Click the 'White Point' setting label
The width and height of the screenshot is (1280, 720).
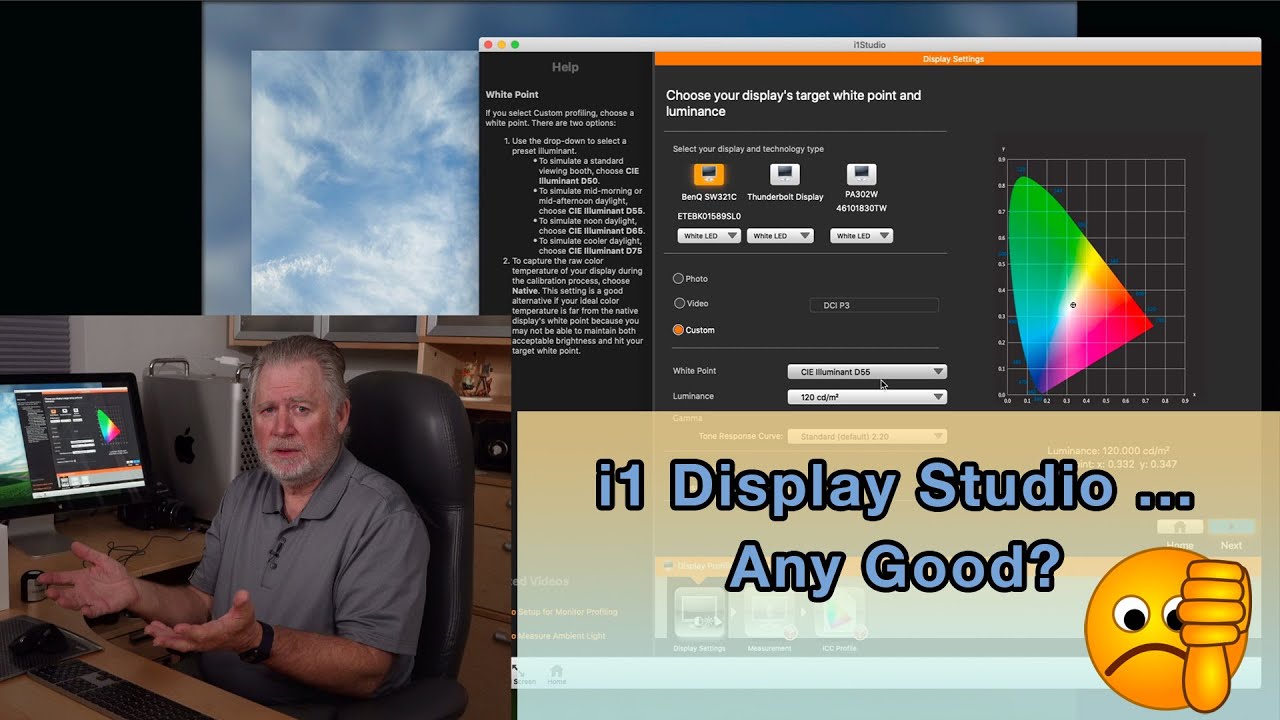point(694,371)
